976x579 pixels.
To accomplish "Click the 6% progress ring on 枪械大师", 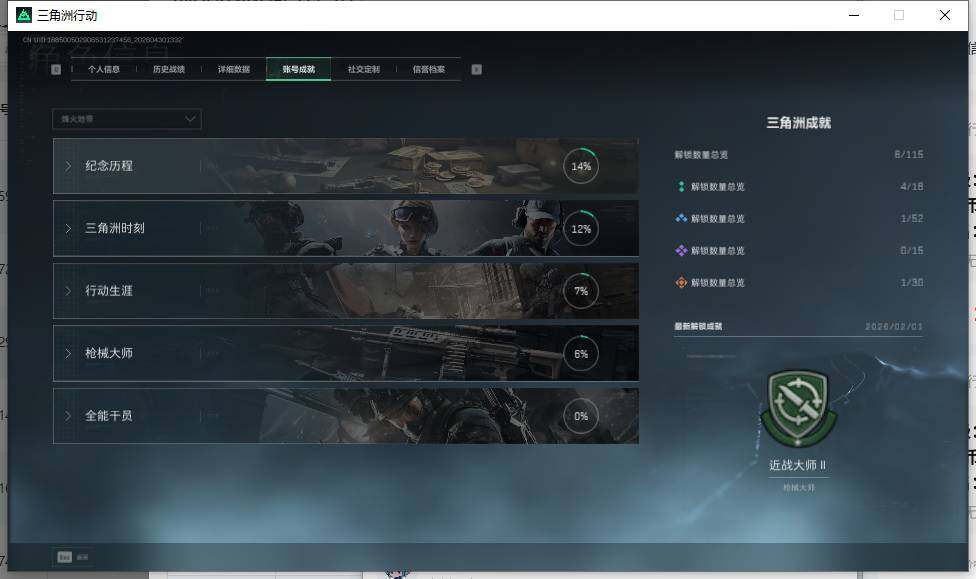I will (x=581, y=353).
